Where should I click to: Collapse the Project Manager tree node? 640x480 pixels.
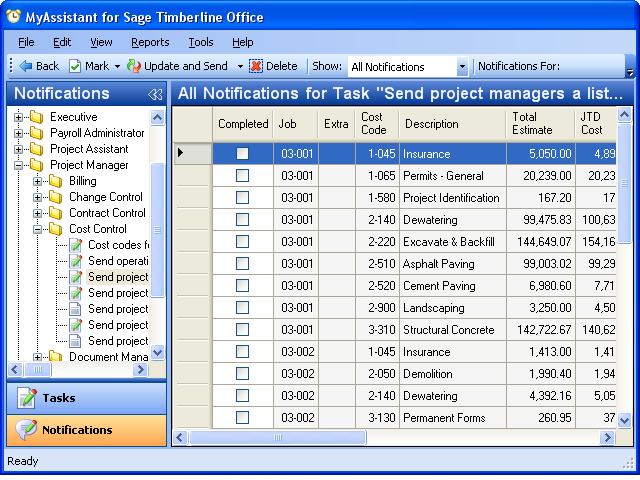pyautogui.click(x=18, y=165)
